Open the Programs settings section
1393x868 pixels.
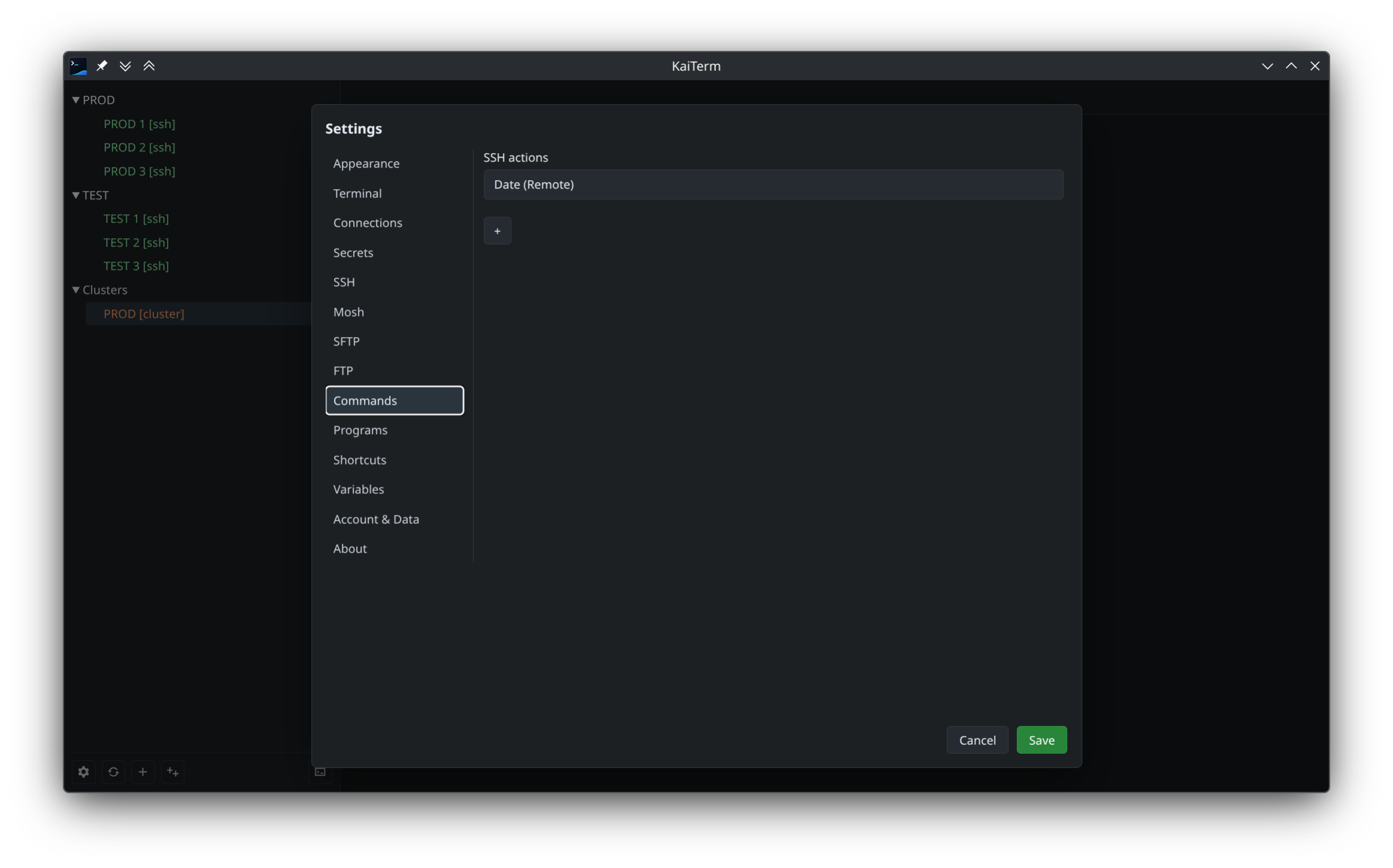394,430
